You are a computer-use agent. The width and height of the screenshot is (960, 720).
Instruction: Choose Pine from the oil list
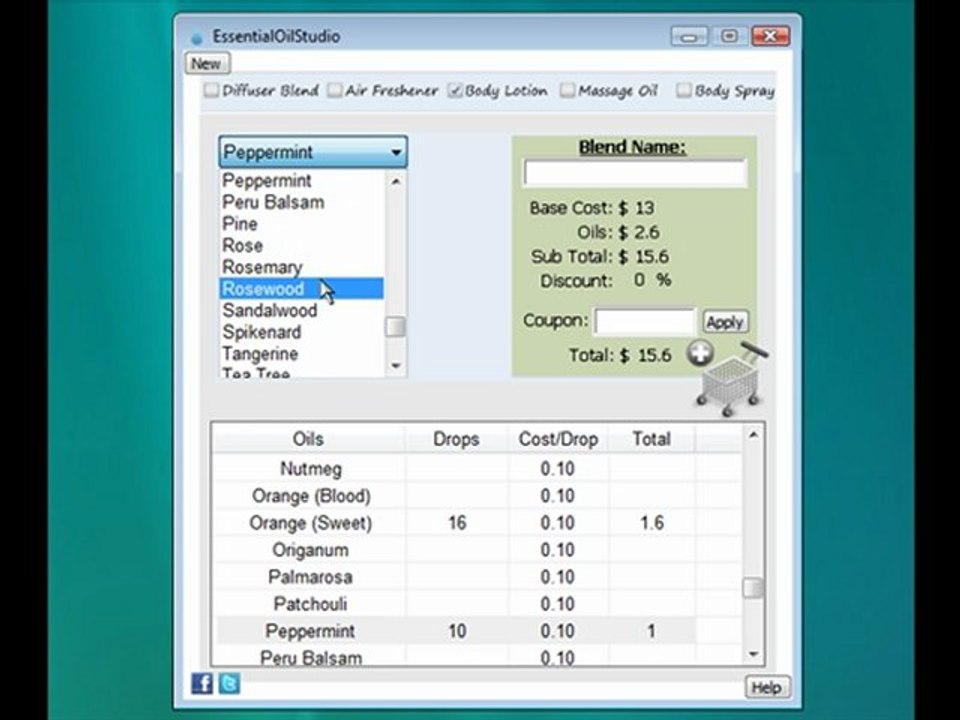click(x=302, y=224)
